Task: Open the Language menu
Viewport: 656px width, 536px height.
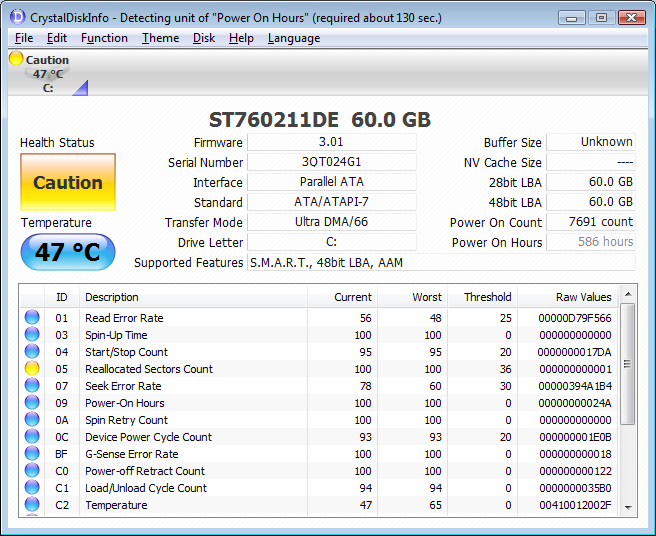Action: [294, 38]
